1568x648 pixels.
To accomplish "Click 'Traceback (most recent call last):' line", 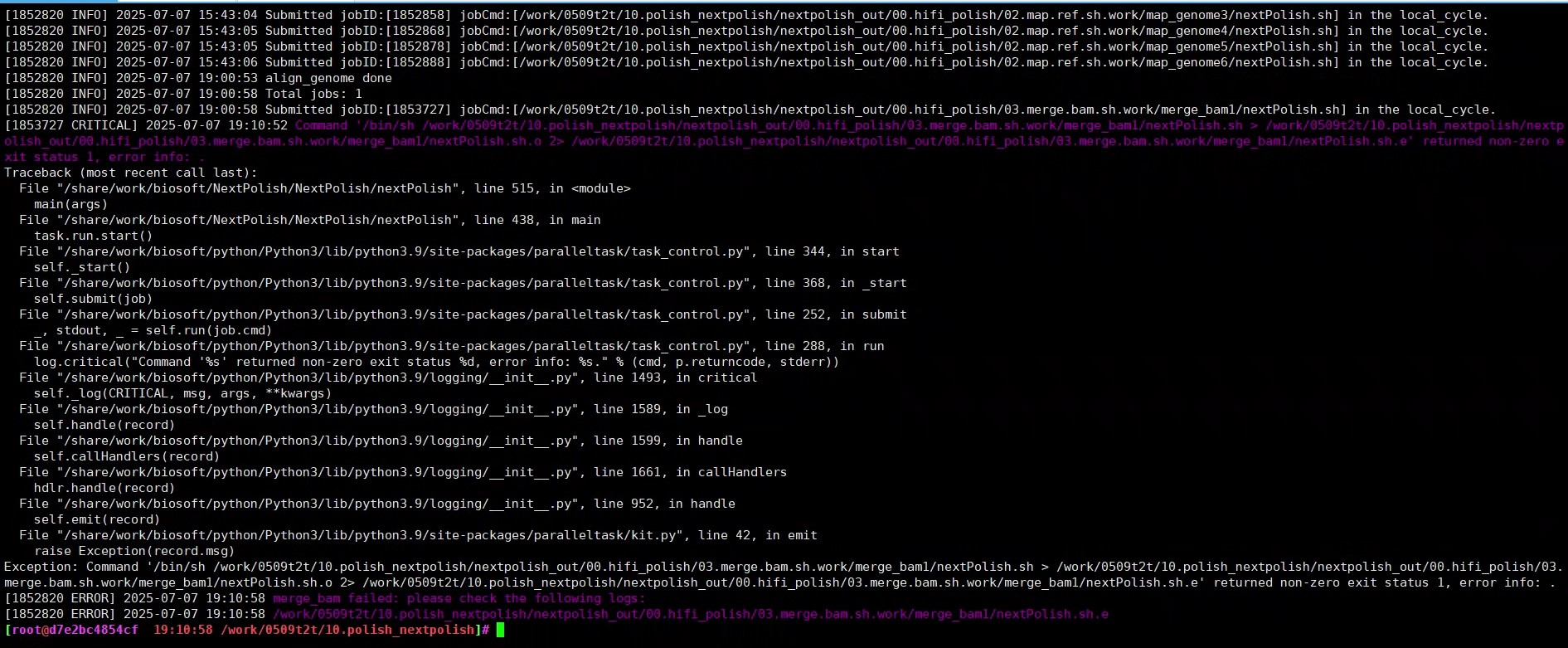I will pos(131,173).
